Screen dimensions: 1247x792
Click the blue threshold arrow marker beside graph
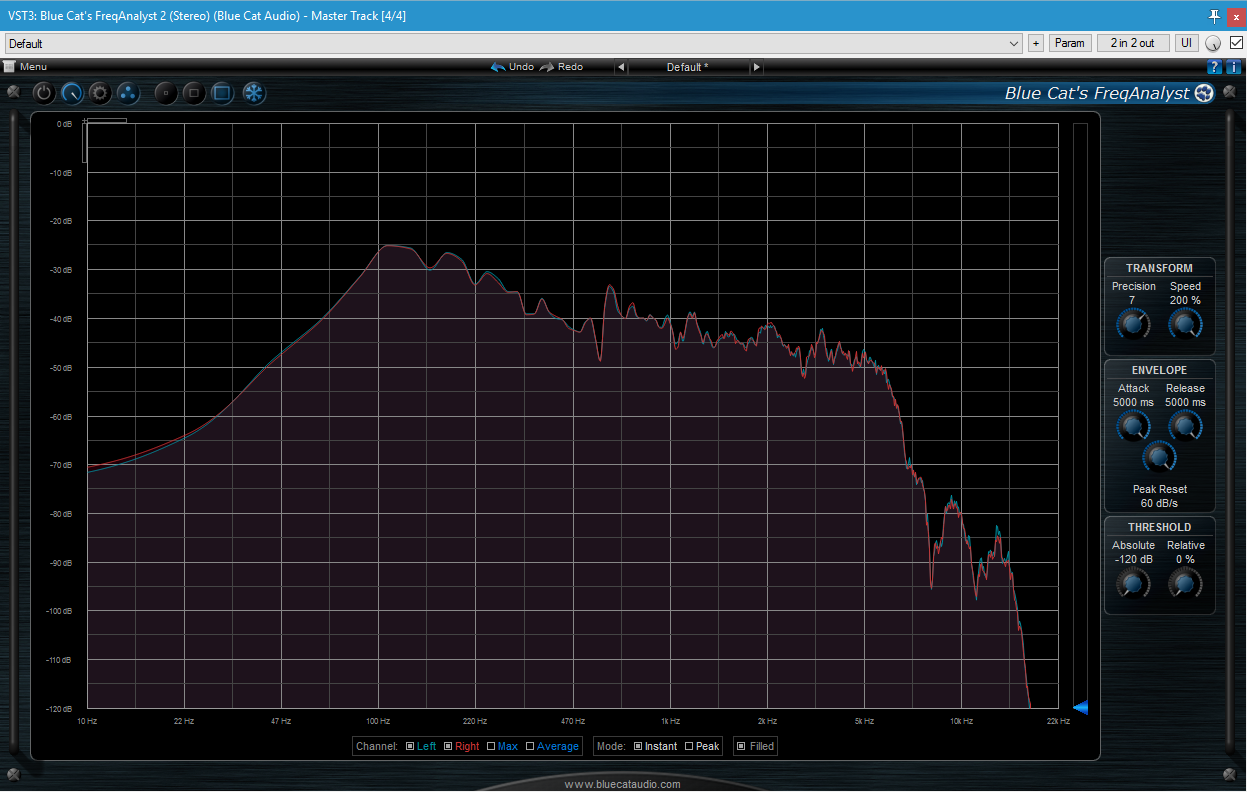[1080, 708]
